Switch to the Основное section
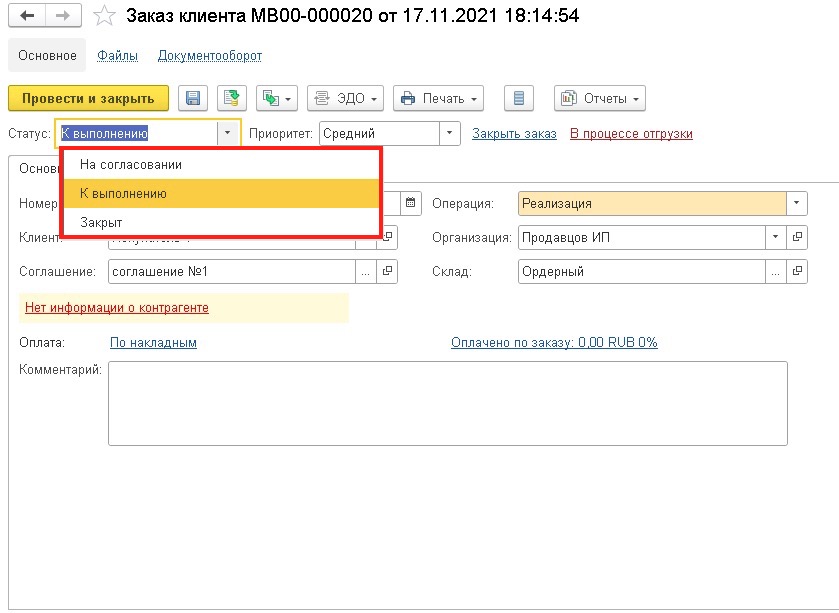 pyautogui.click(x=47, y=55)
